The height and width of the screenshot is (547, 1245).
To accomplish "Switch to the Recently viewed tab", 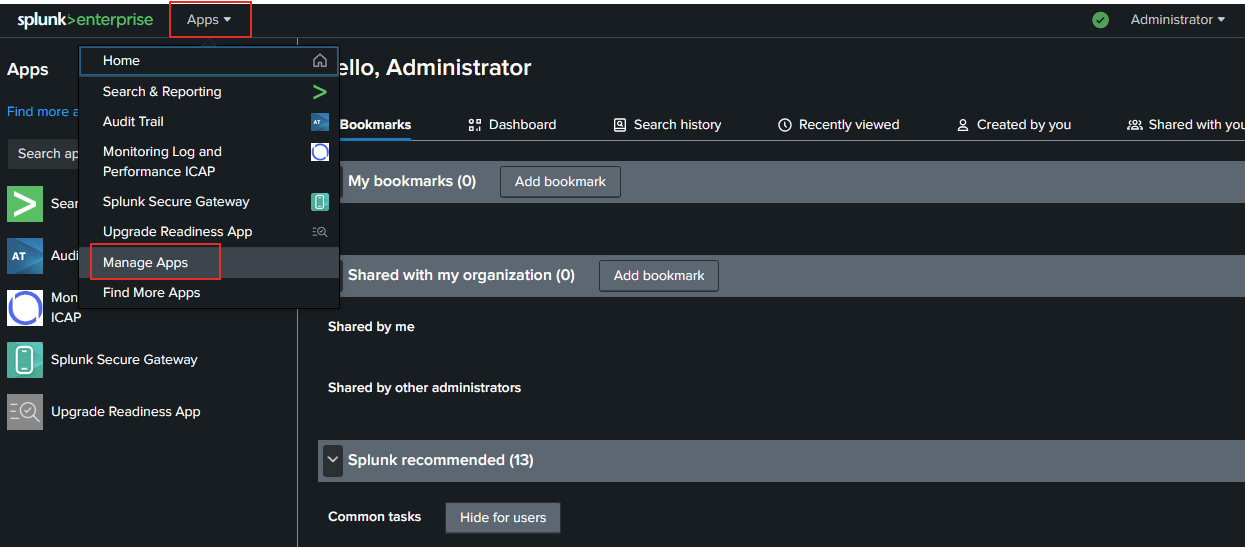I will [838, 125].
